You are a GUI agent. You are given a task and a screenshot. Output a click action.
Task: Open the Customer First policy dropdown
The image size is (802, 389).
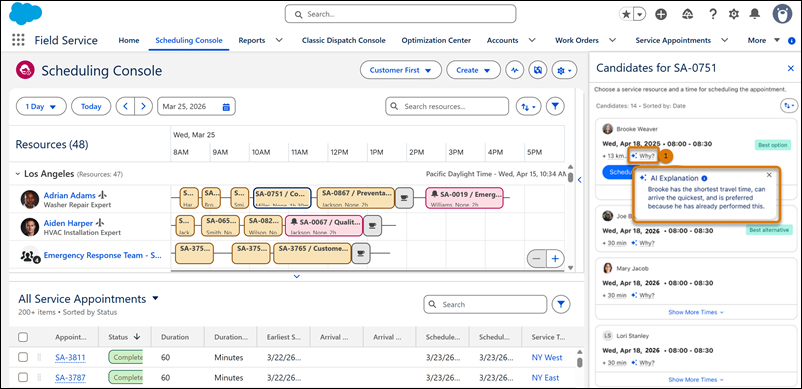point(400,70)
